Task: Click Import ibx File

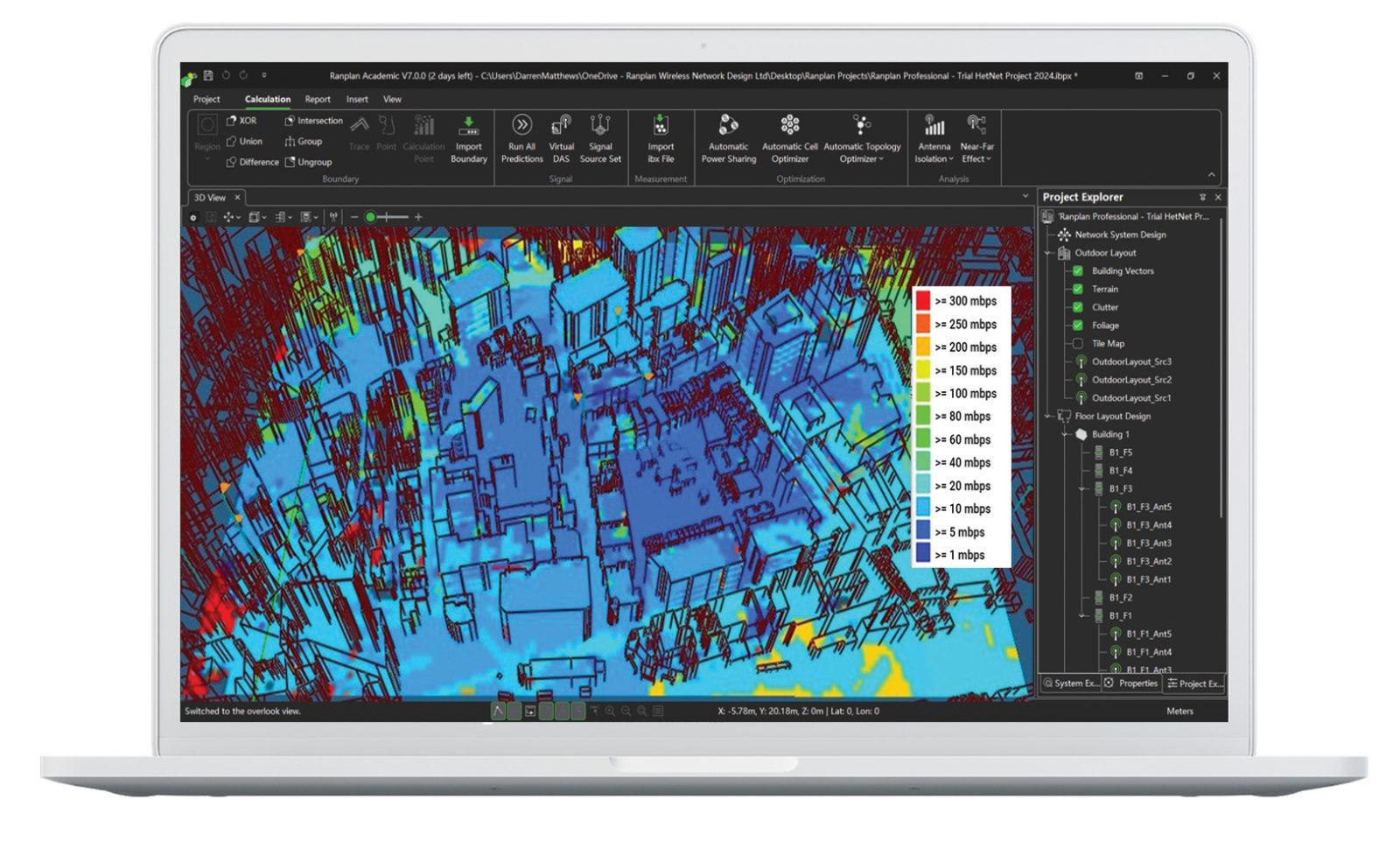Action: pyautogui.click(x=661, y=140)
